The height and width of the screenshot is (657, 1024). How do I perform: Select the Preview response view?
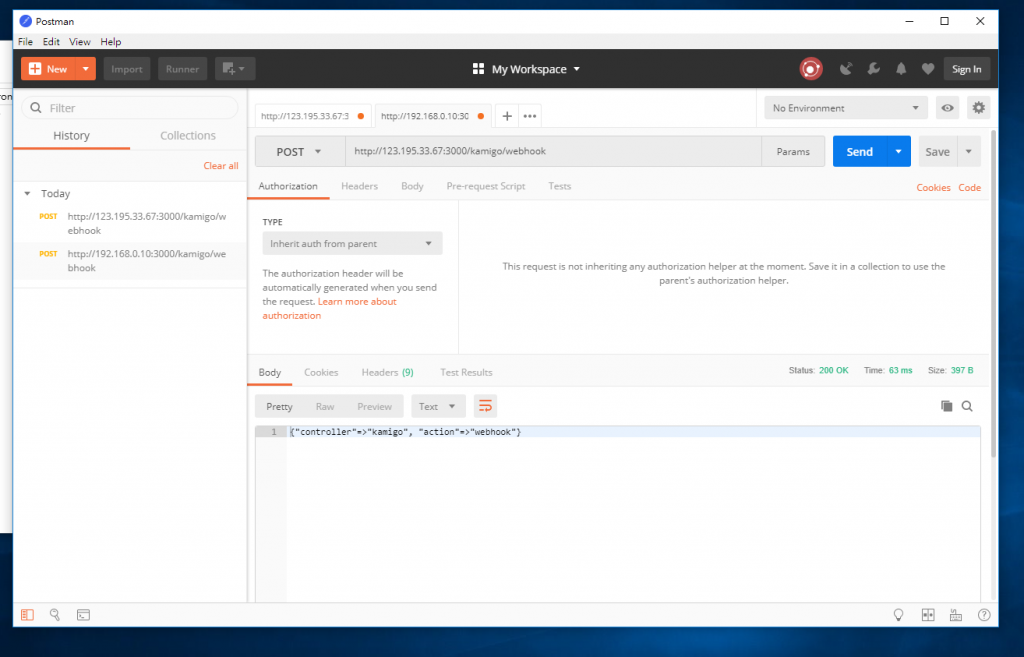click(374, 406)
